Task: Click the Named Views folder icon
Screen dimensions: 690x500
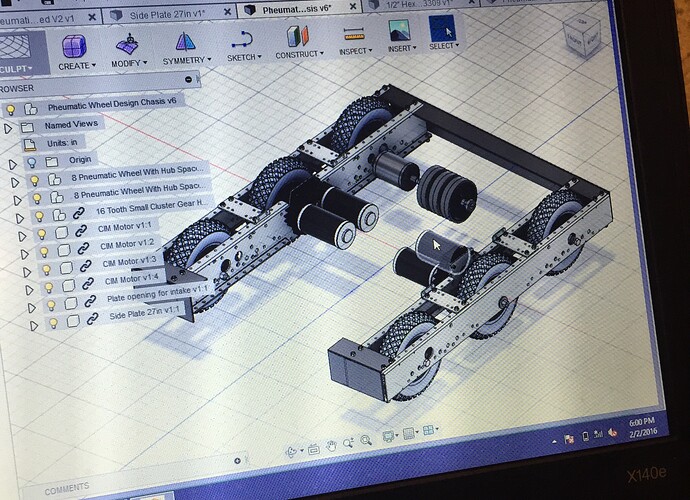Action: [x=27, y=128]
